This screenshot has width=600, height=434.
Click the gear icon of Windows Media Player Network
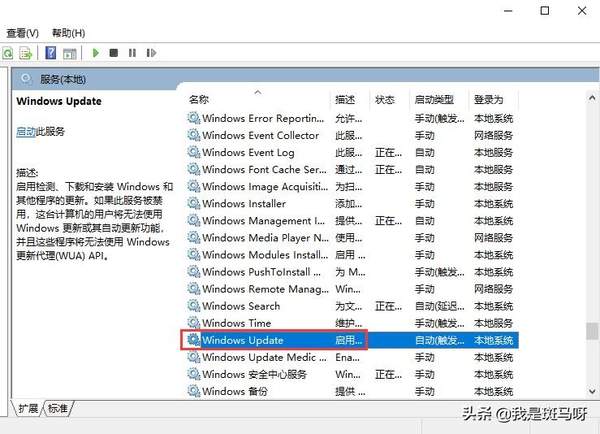point(194,238)
